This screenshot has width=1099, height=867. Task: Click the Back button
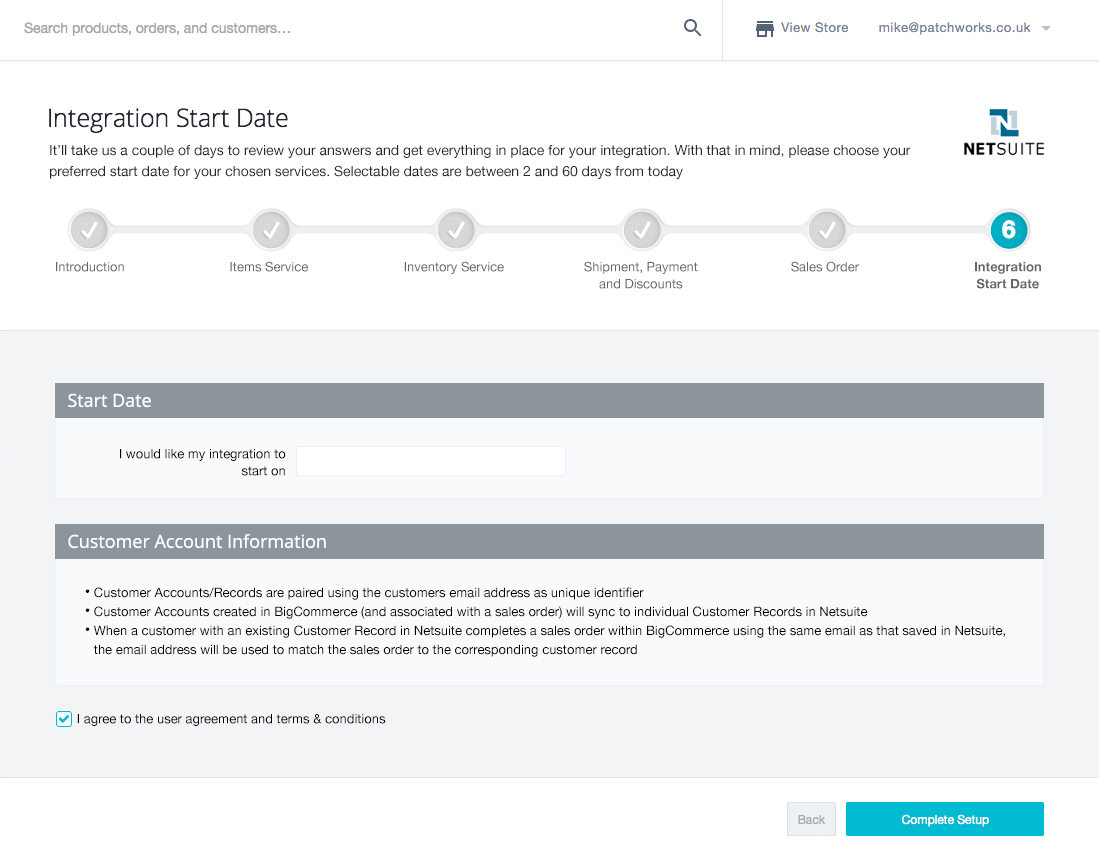811,819
